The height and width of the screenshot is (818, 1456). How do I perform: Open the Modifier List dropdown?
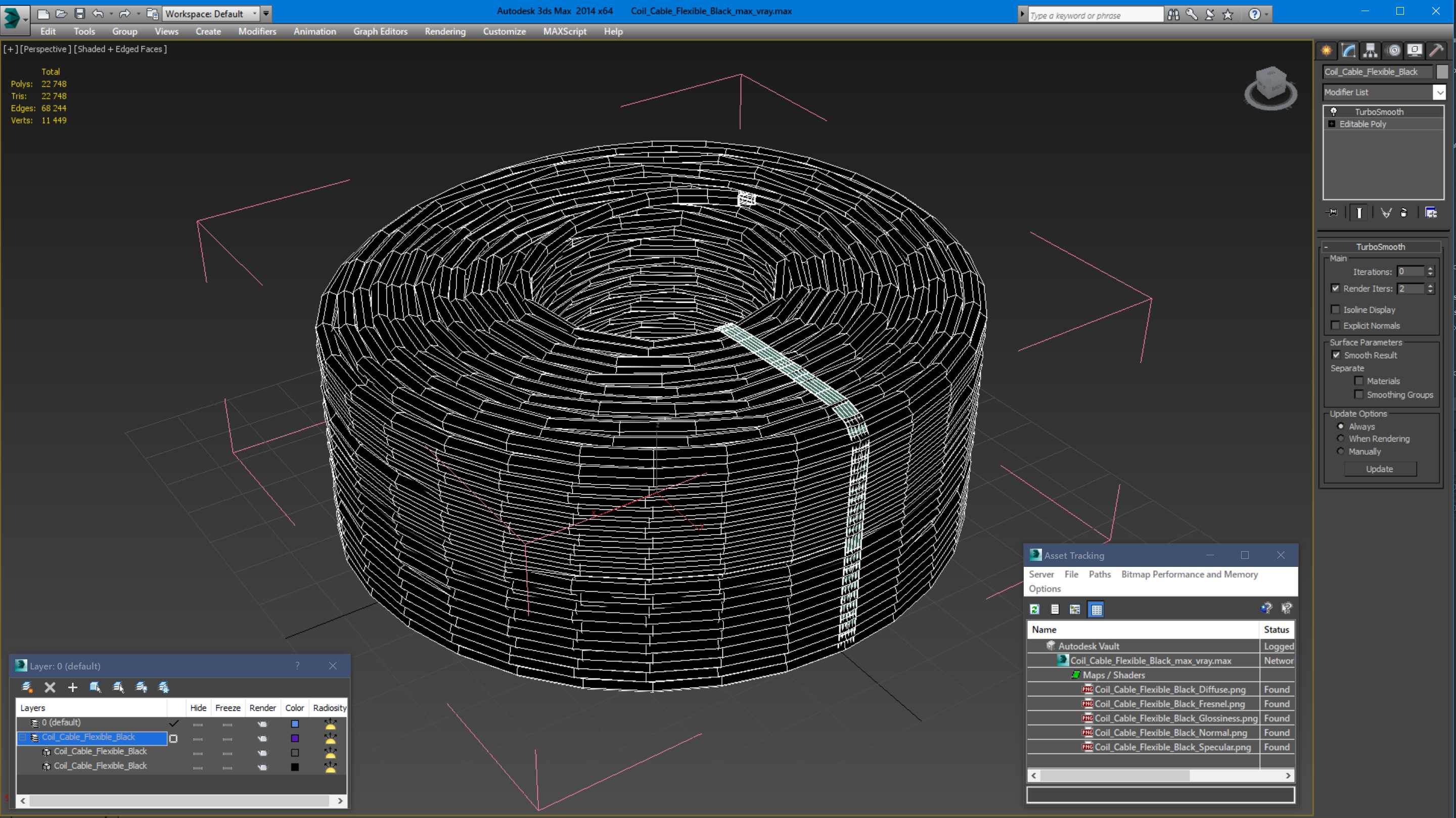click(1439, 92)
